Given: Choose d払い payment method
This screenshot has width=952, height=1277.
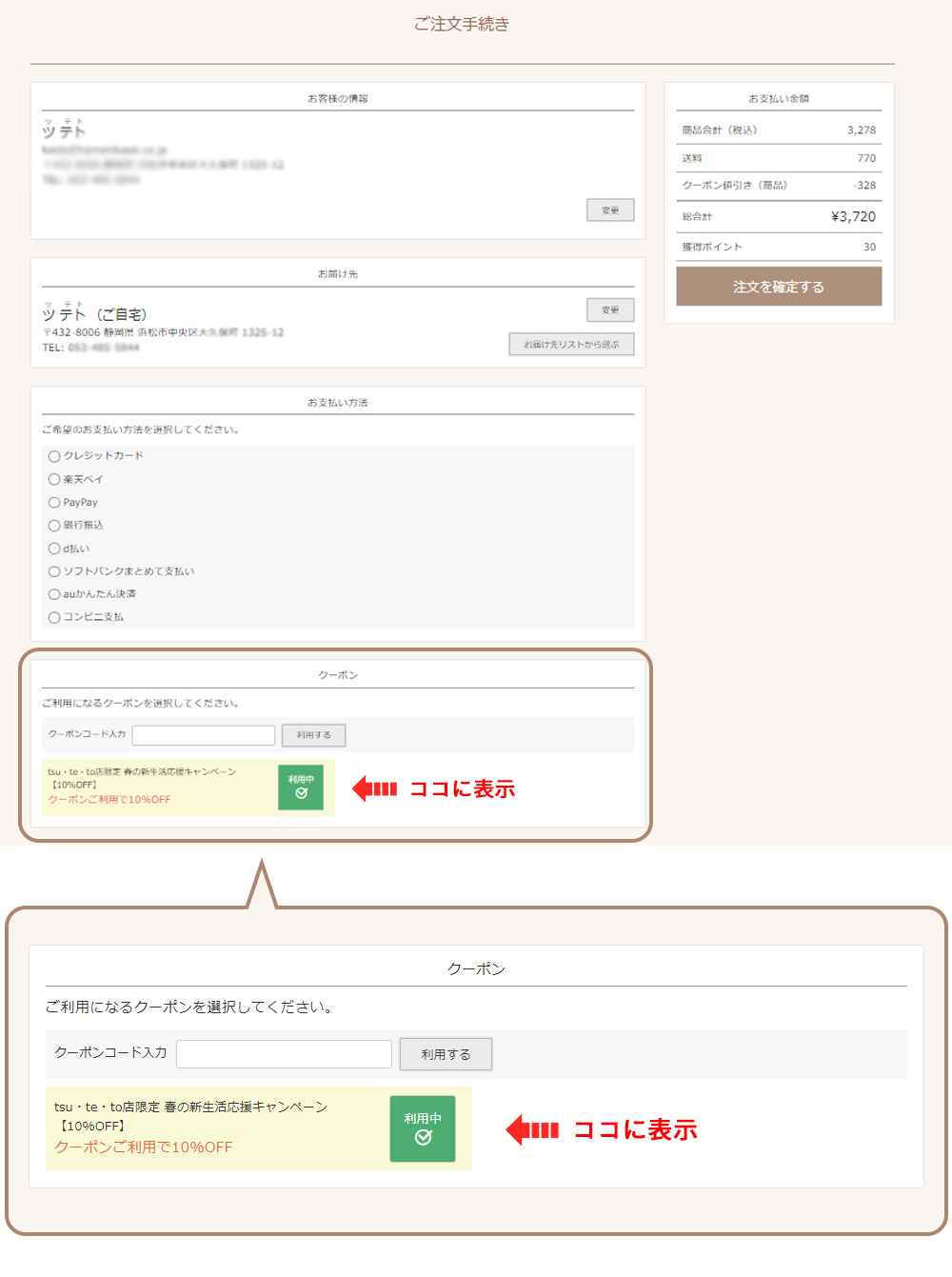Looking at the screenshot, I should (54, 549).
